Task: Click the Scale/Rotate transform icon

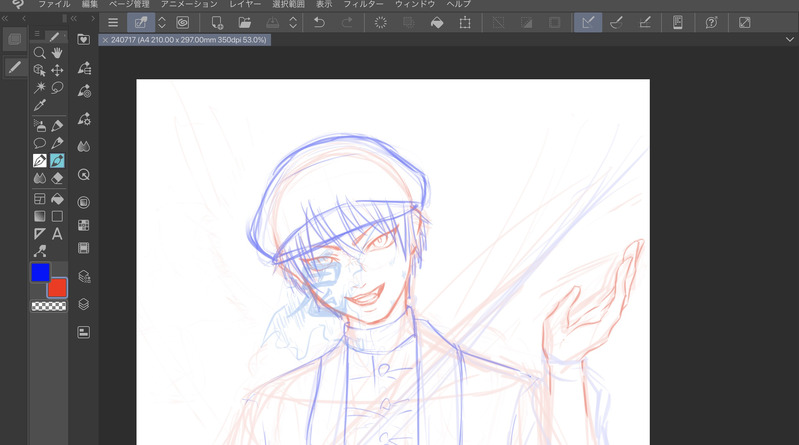Action: 465,22
